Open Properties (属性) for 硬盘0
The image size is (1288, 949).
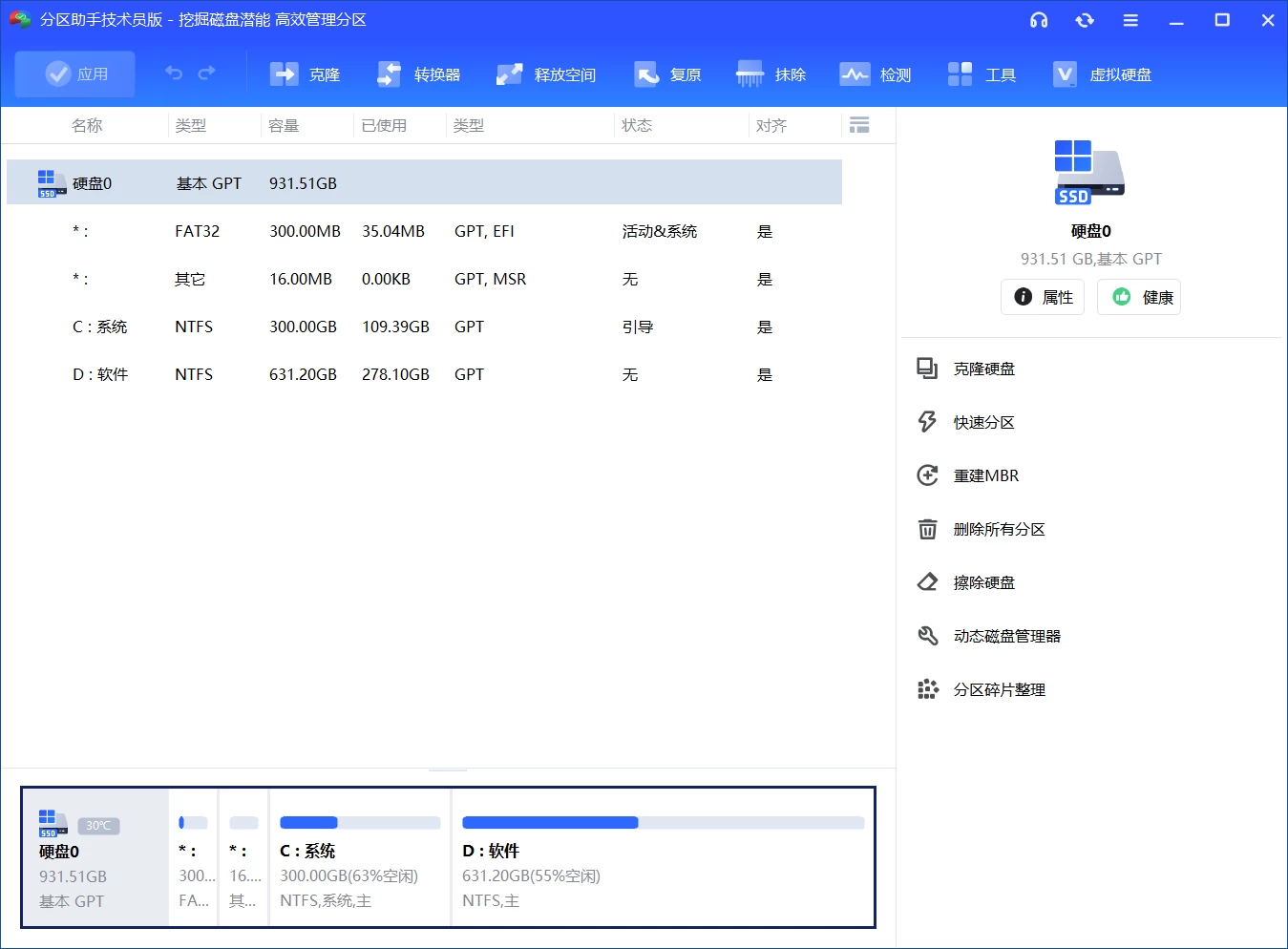(x=1042, y=297)
